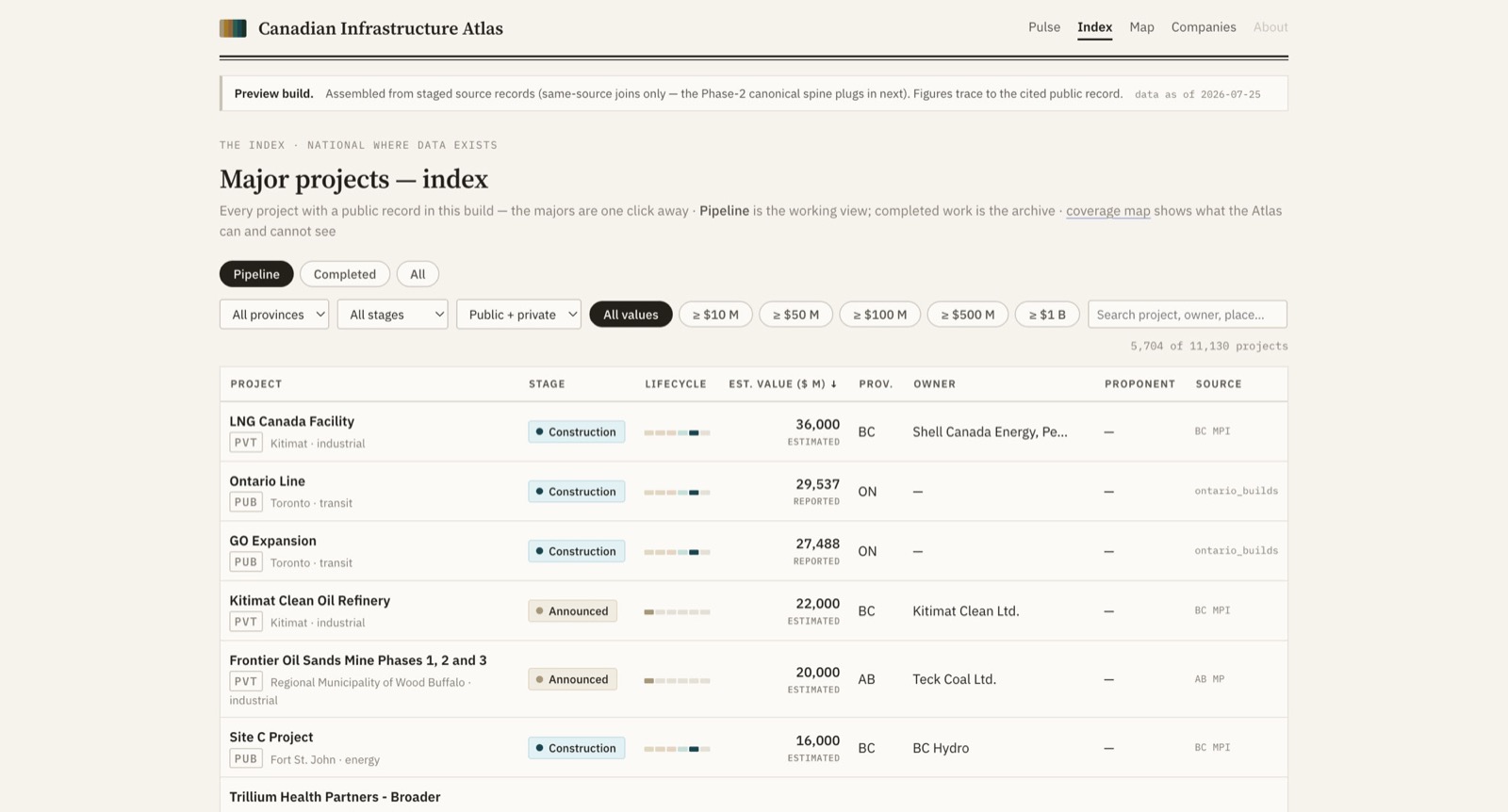Select the All view pill
Screen dimensions: 1508x812
tap(418, 274)
